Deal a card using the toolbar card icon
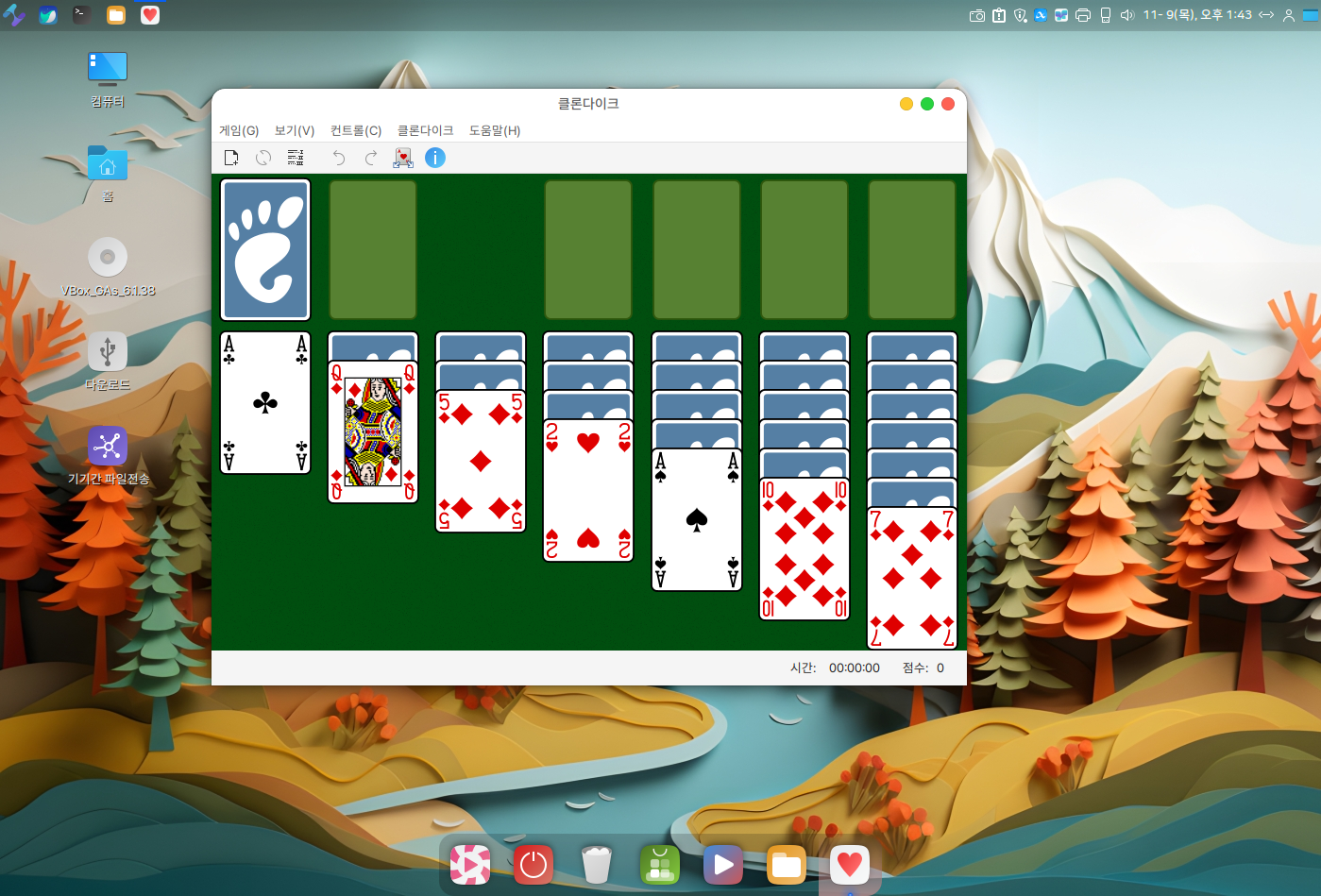This screenshot has width=1321, height=896. tap(403, 158)
